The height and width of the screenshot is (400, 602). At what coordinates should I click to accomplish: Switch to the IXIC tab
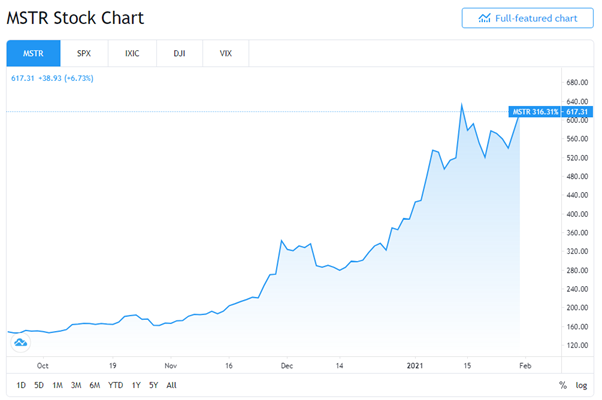[132, 53]
